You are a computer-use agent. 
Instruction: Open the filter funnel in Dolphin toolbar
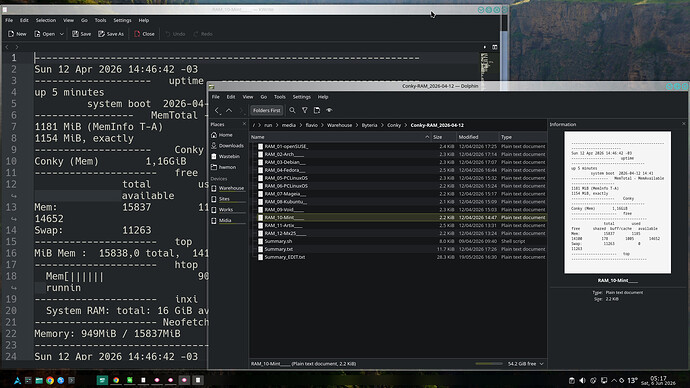click(305, 110)
